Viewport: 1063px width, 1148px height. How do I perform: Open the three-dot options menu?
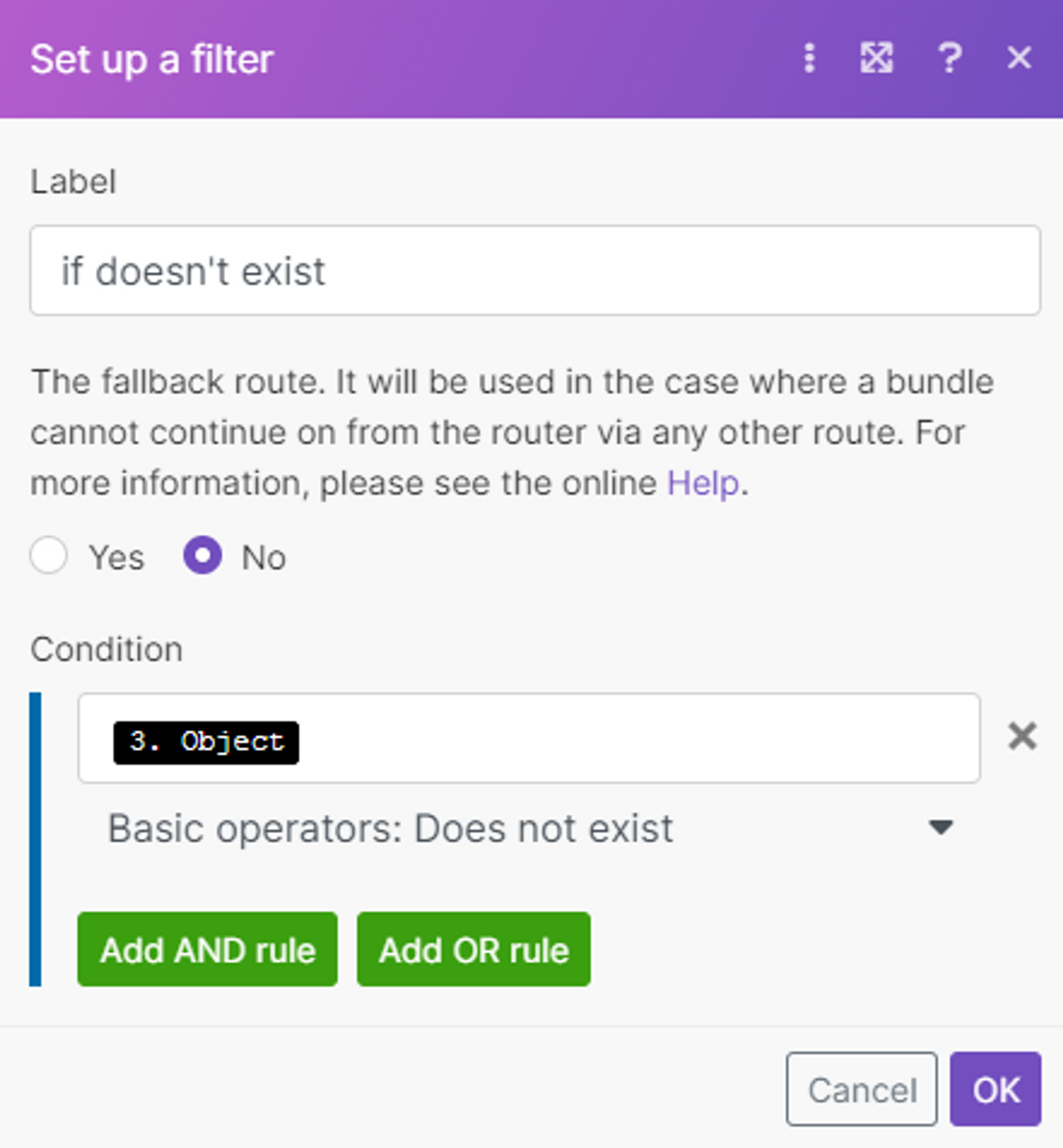pyautogui.click(x=809, y=58)
